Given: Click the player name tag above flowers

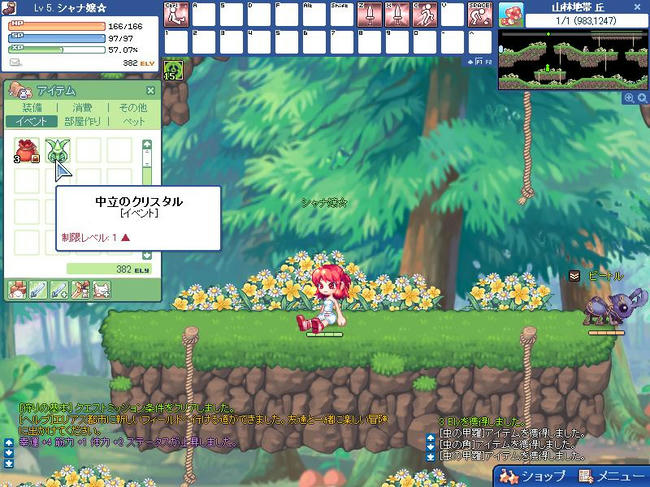Looking at the screenshot, I should (x=325, y=203).
